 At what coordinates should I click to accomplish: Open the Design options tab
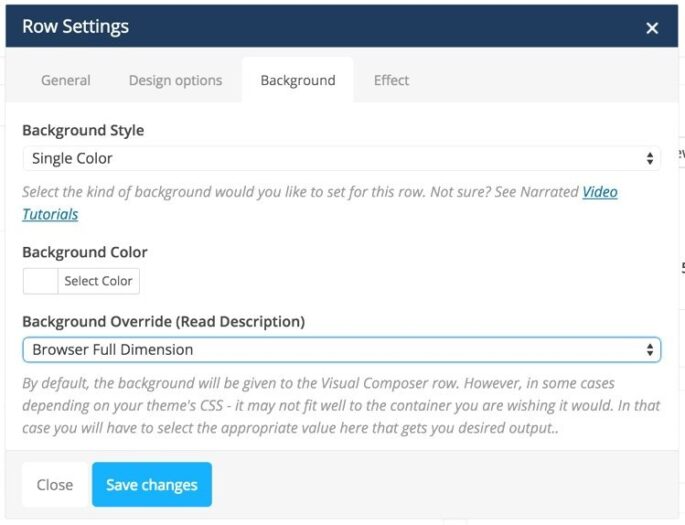175,80
